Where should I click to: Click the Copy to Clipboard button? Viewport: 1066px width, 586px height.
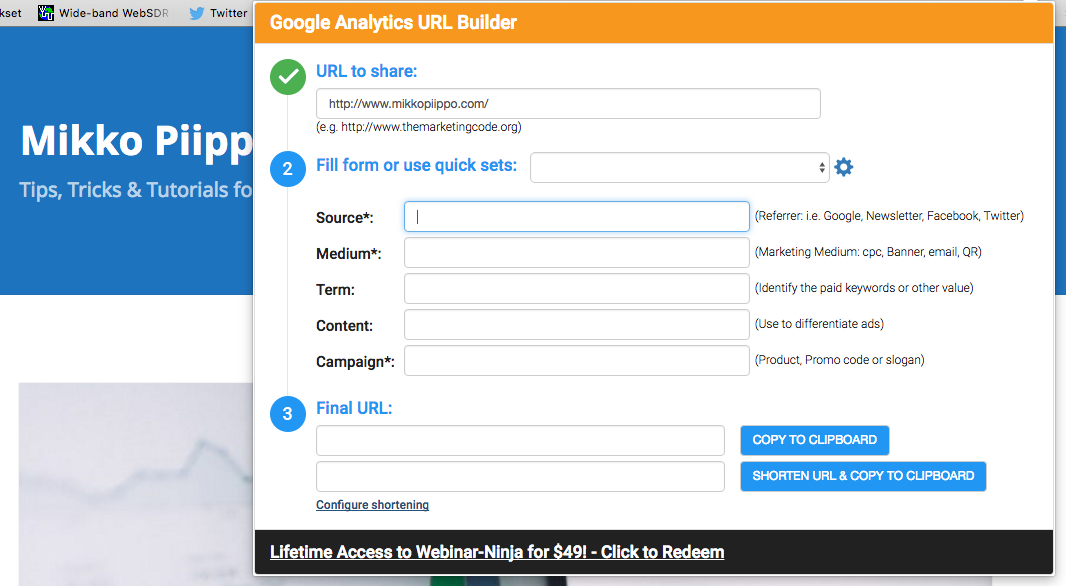814,440
